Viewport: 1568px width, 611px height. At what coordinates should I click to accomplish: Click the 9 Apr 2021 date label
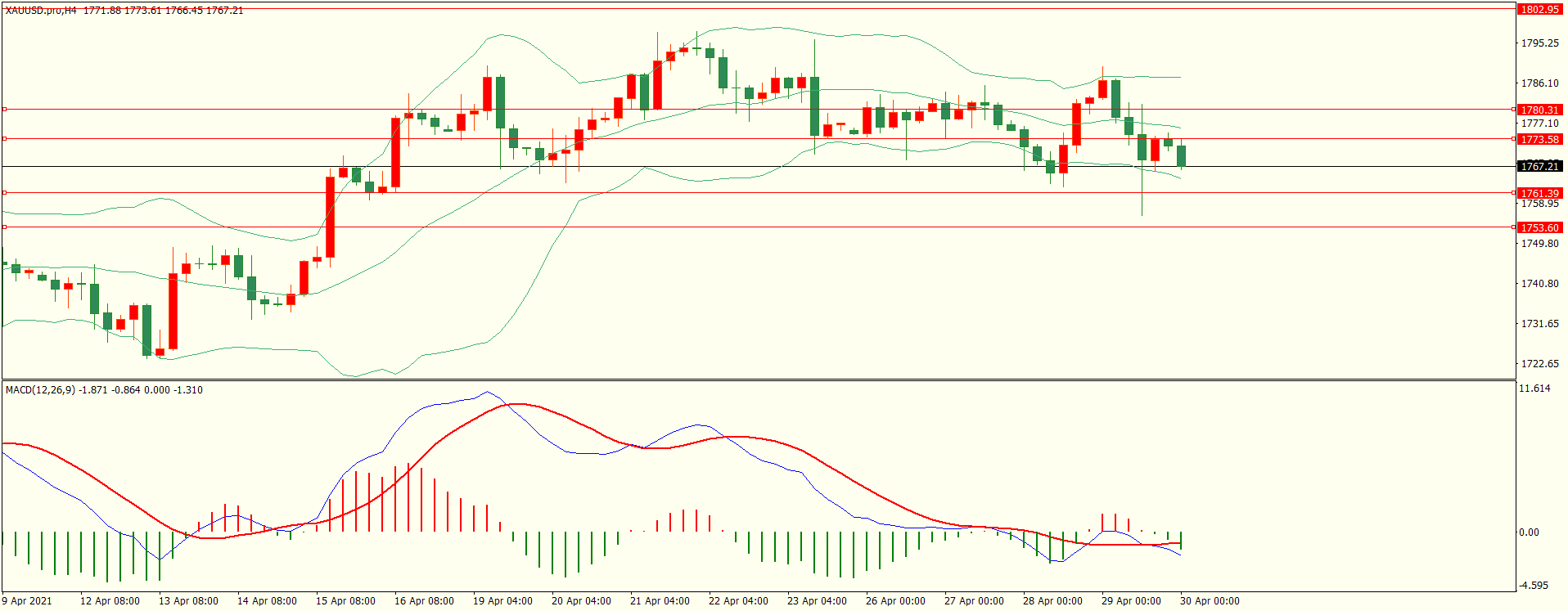[27, 601]
